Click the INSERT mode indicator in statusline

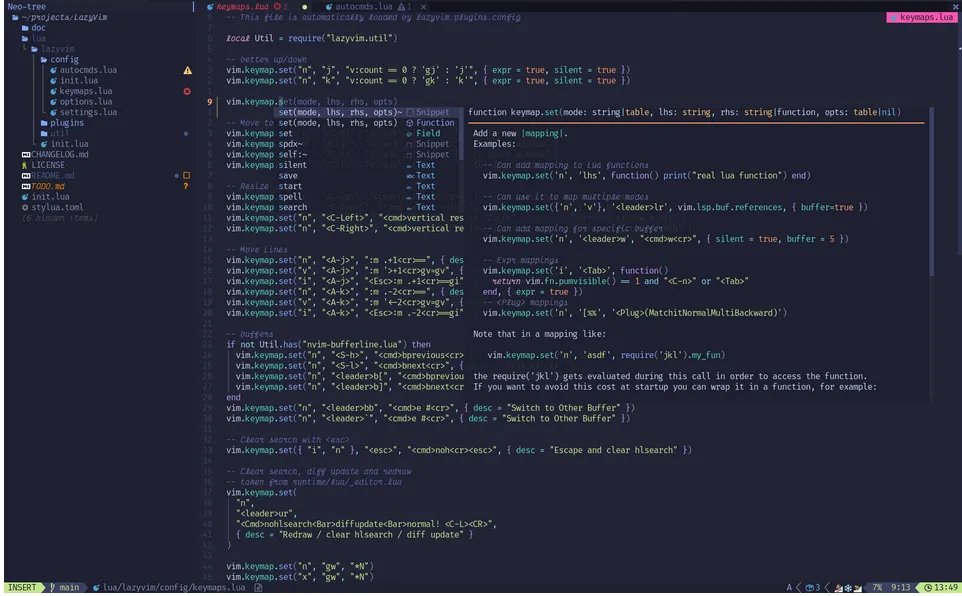click(x=22, y=587)
